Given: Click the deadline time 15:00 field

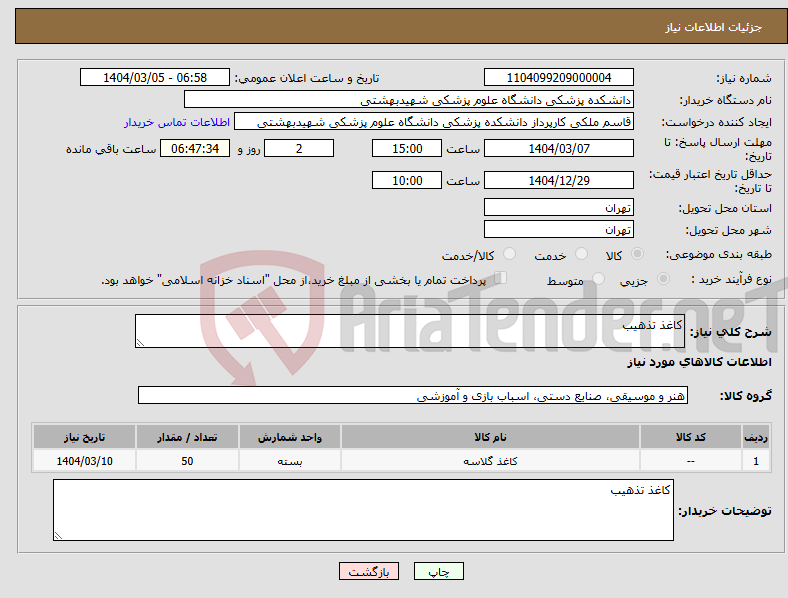Looking at the screenshot, I should [x=407, y=148].
